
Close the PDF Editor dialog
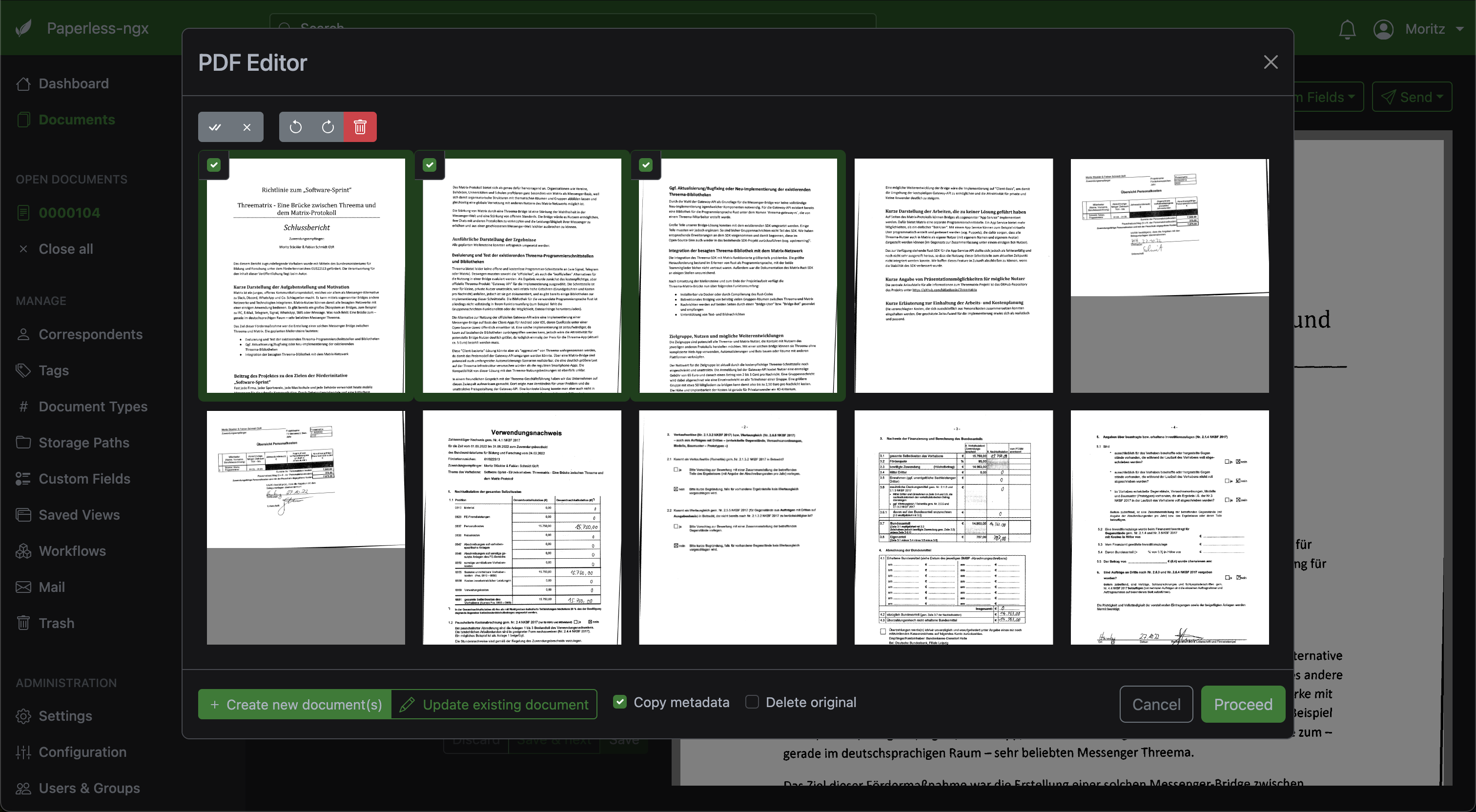[1271, 62]
